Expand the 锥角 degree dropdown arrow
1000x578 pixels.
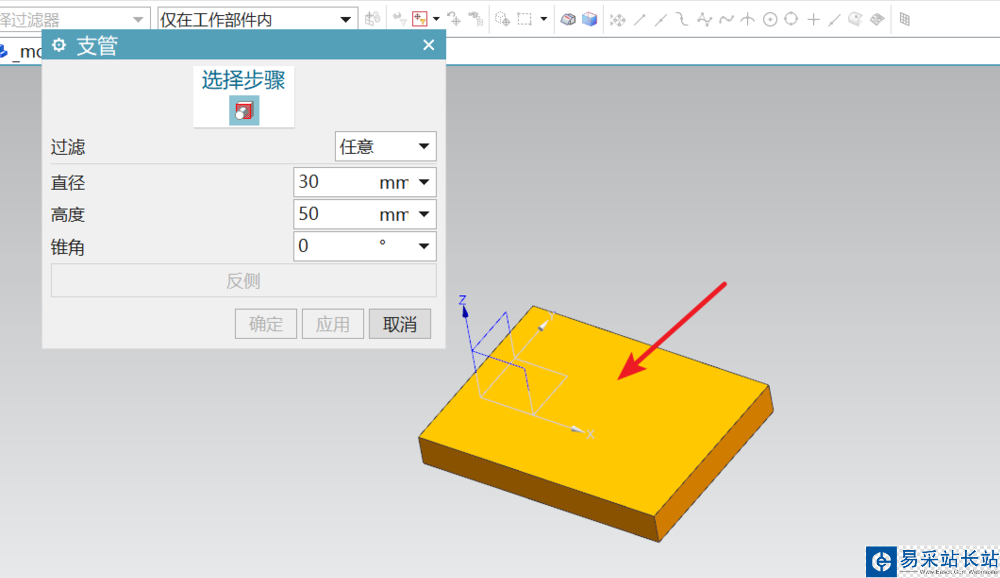tap(424, 246)
